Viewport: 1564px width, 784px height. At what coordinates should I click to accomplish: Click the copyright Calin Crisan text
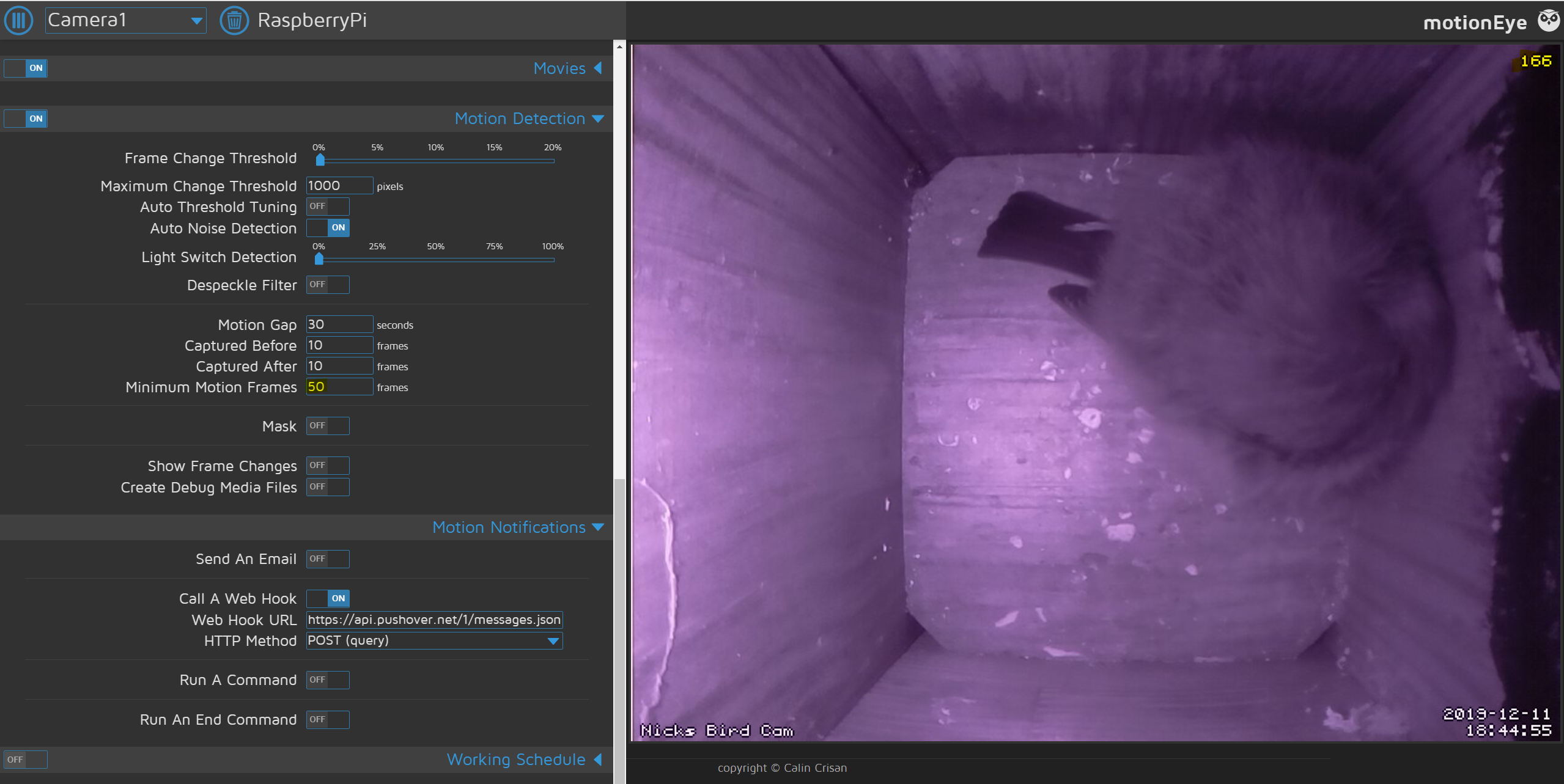point(782,768)
